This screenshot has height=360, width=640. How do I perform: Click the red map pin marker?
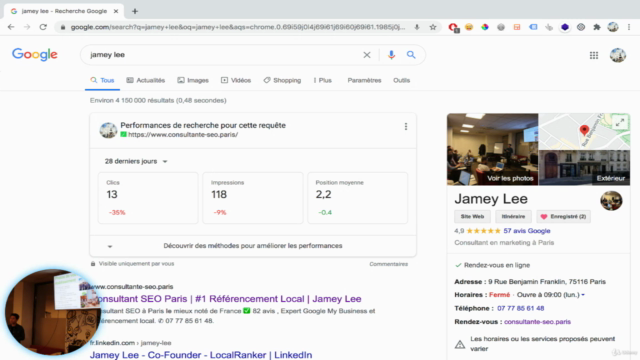pyautogui.click(x=584, y=130)
